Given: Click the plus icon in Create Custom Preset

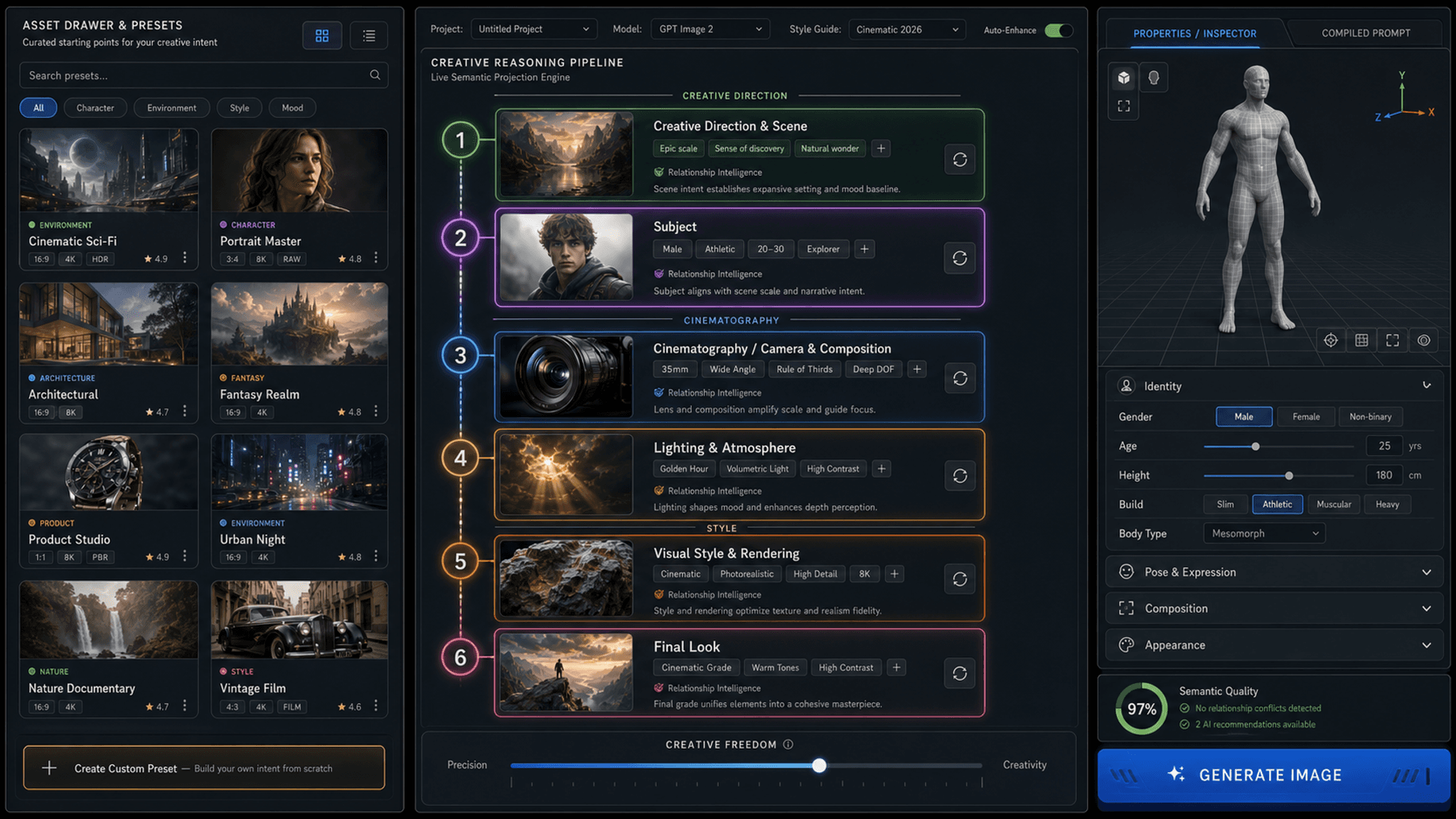Looking at the screenshot, I should click(x=49, y=768).
